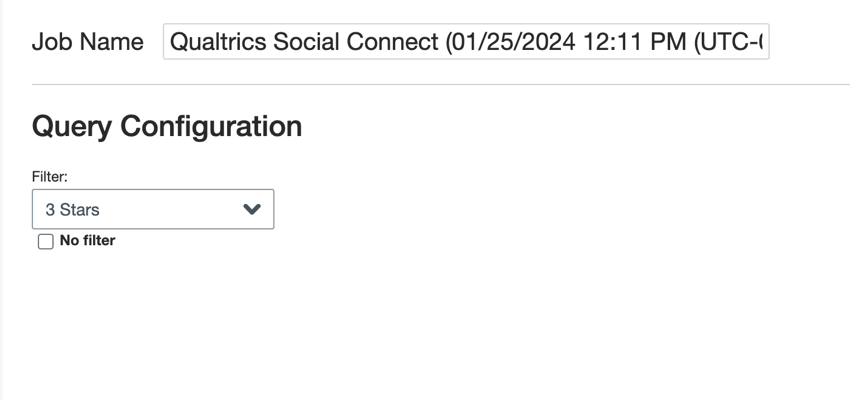850x400 pixels.
Task: Place cursor on "Qualtrics" in job name
Action: [215, 42]
